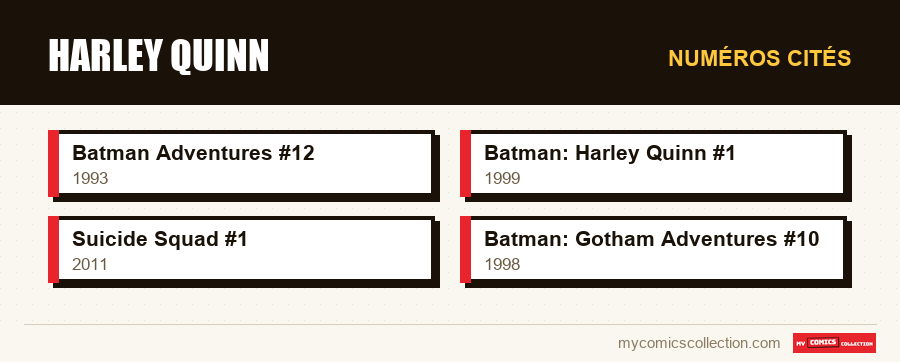The image size is (900, 362).
Task: Open the Batman Adventures #12 card
Action: tap(241, 164)
